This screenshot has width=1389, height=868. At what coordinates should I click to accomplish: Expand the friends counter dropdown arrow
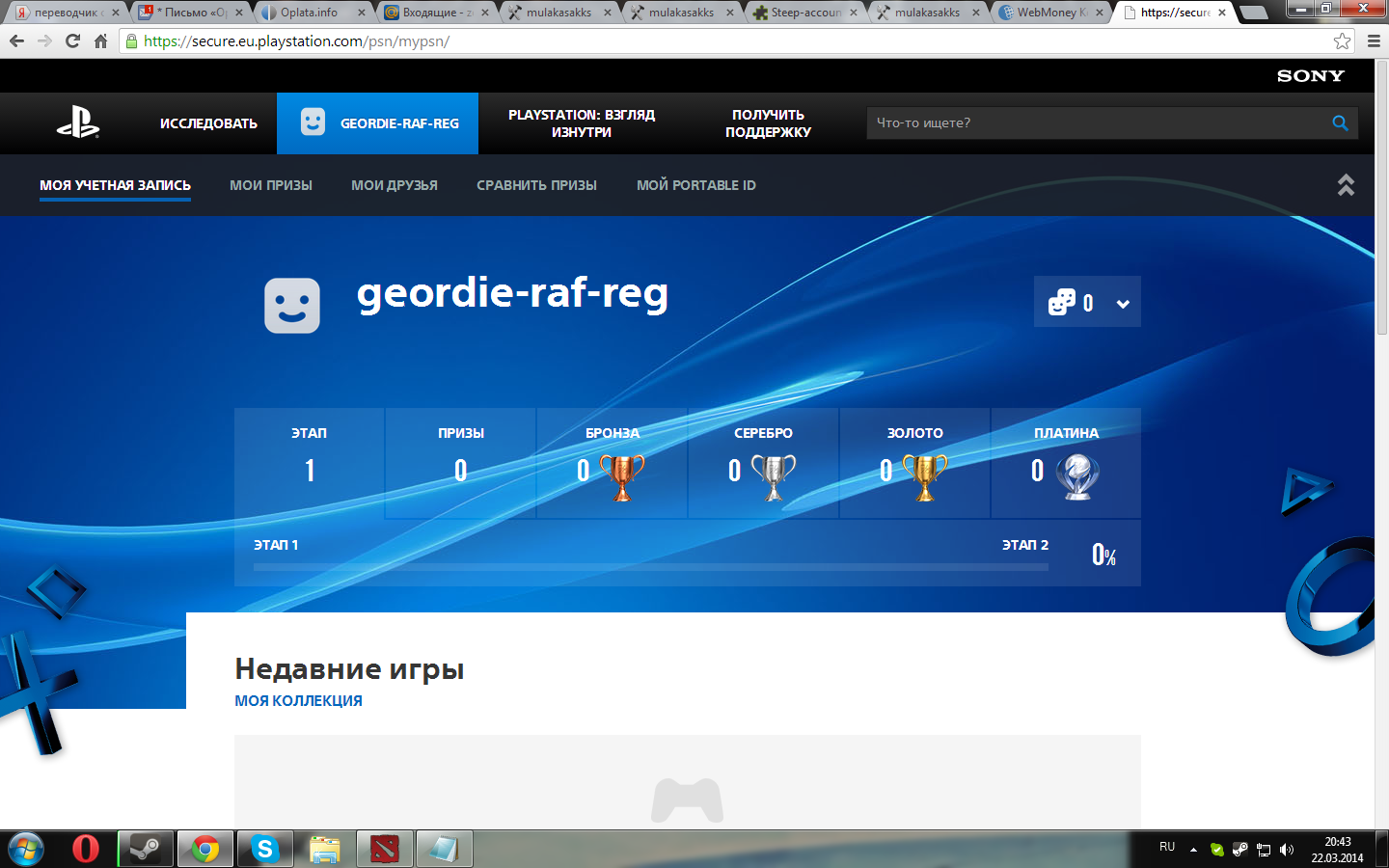(1123, 304)
